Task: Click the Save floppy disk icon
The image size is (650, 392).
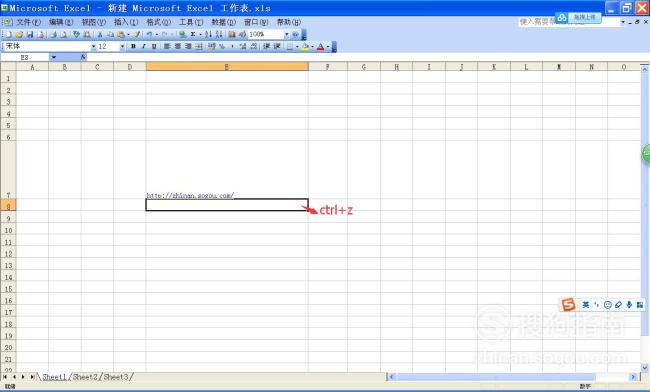Action: coord(30,34)
